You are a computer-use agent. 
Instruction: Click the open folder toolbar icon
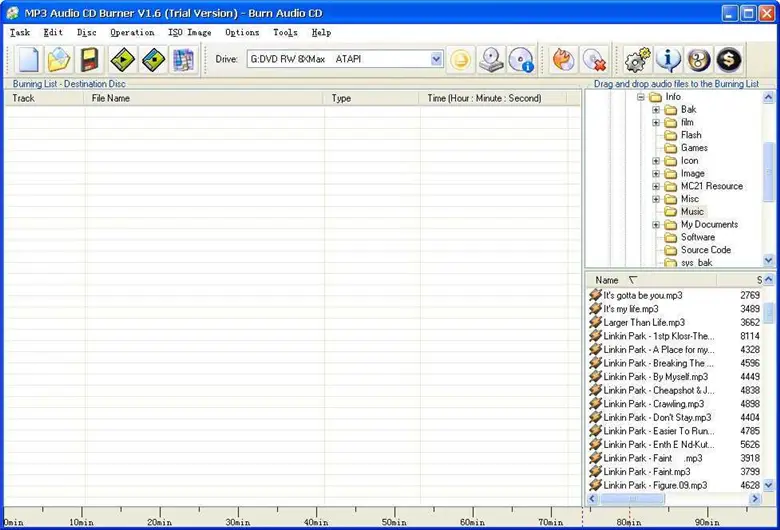[59, 60]
